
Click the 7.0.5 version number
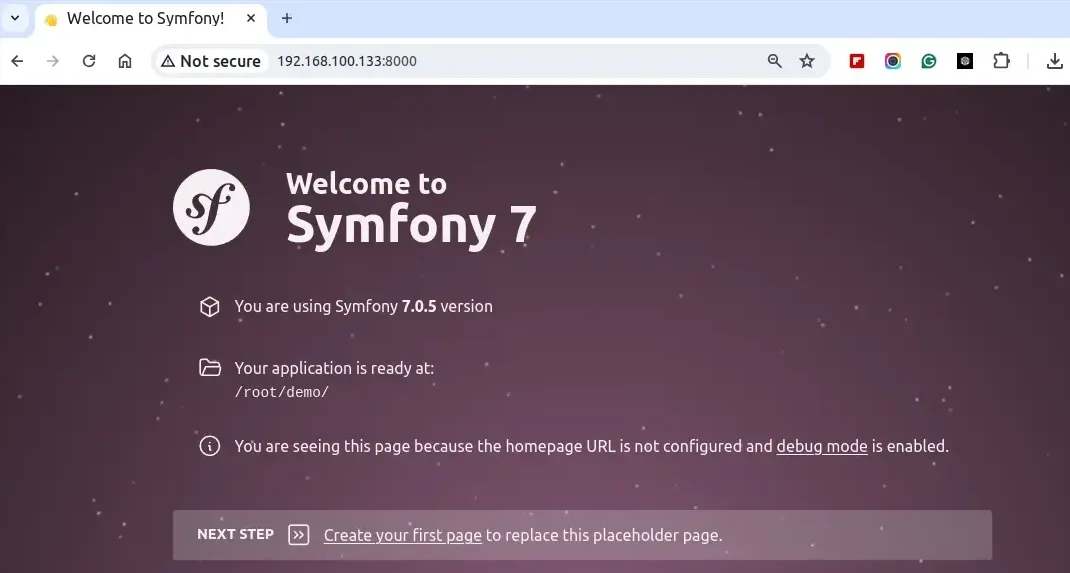[x=419, y=306]
